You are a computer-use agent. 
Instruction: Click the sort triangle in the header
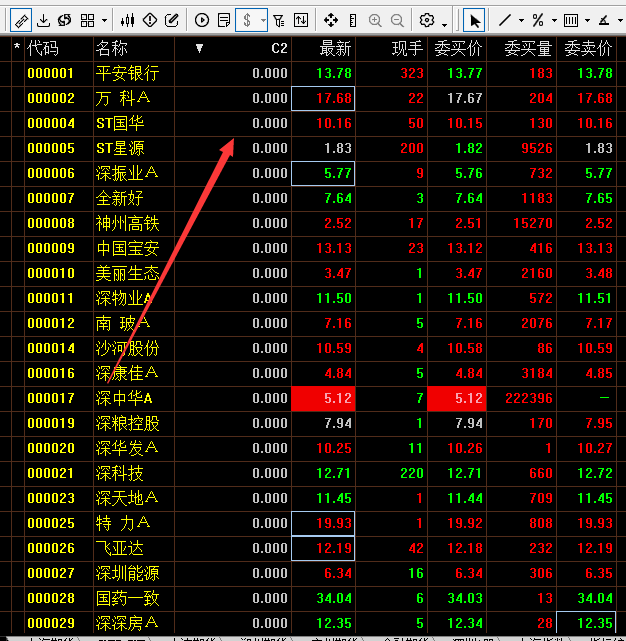(199, 49)
